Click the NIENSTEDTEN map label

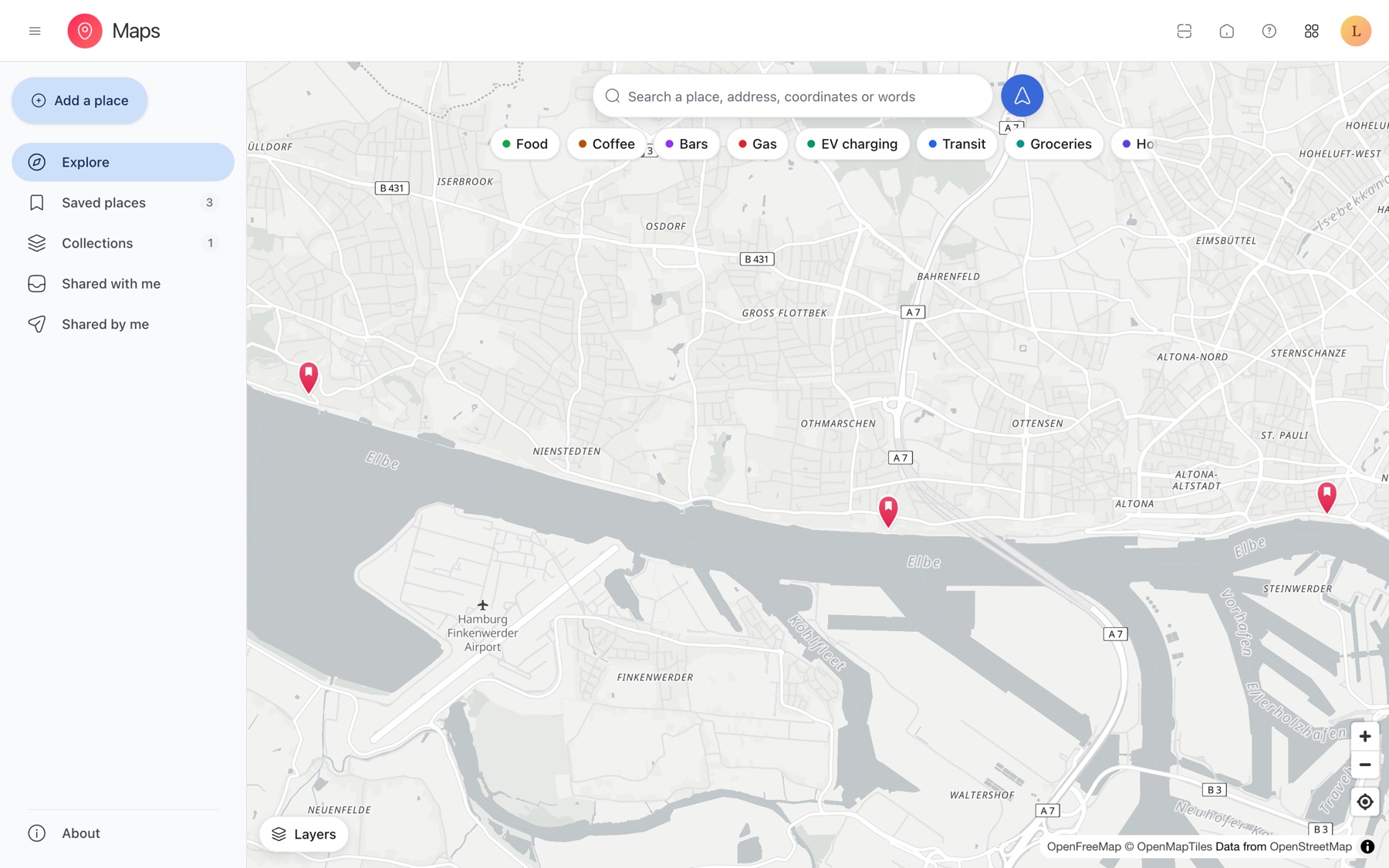coord(566,451)
